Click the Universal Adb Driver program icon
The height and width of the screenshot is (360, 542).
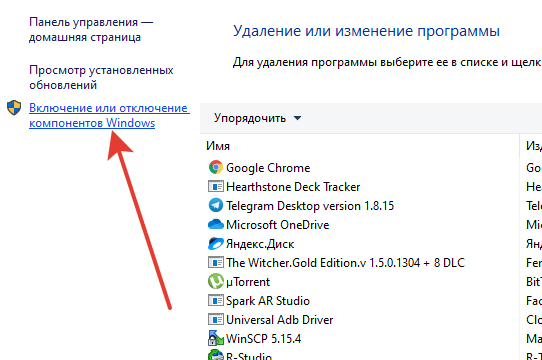[216, 319]
